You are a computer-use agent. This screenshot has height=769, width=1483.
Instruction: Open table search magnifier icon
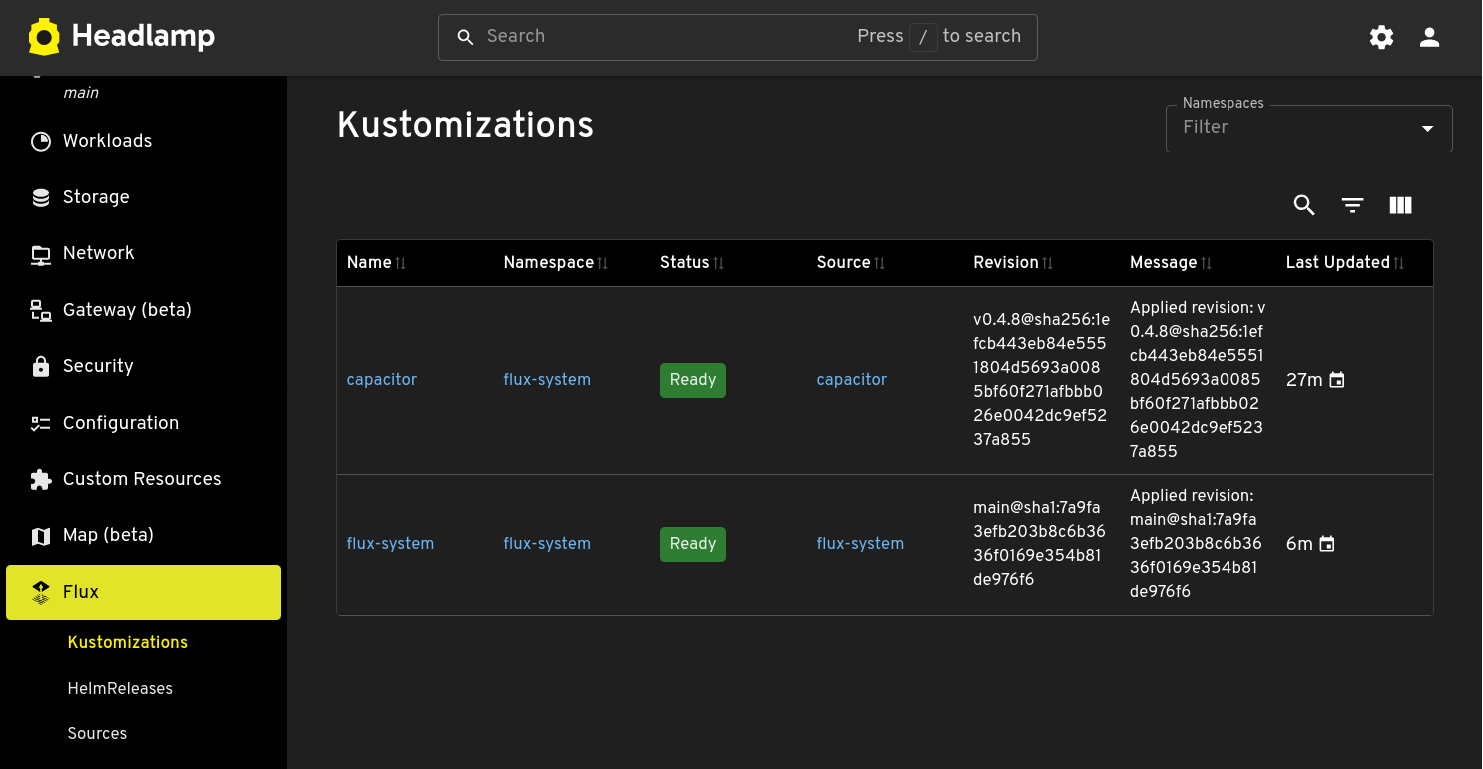[x=1303, y=205]
